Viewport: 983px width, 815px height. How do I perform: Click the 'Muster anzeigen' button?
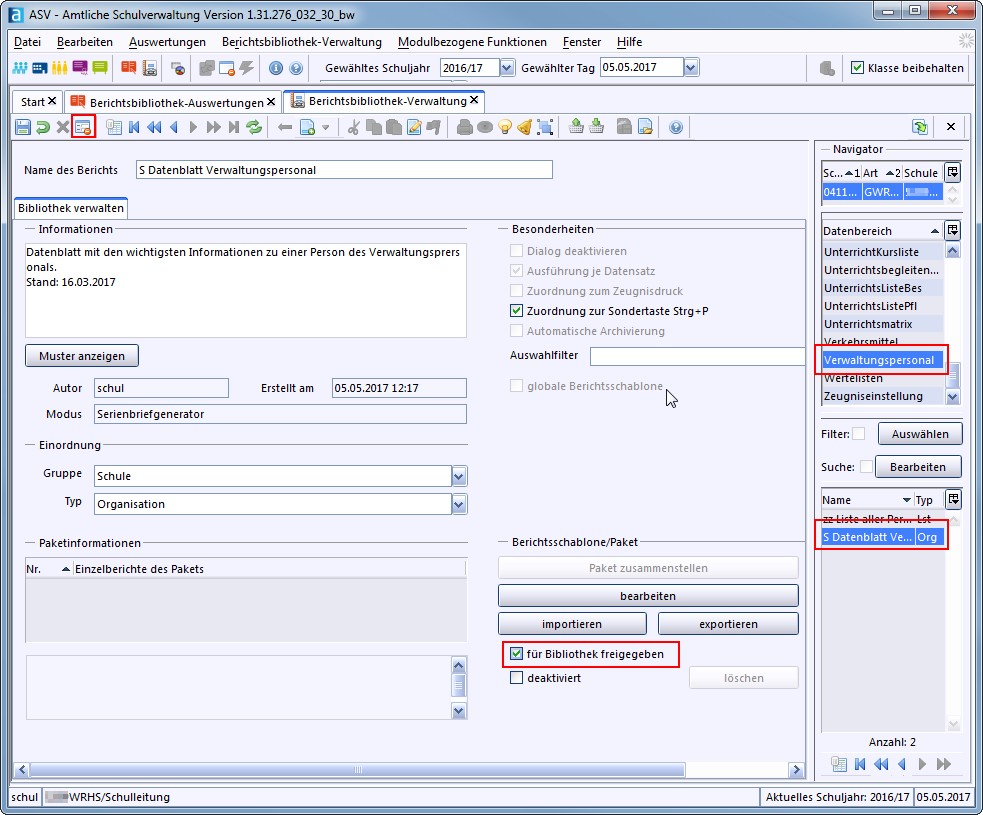coord(82,356)
